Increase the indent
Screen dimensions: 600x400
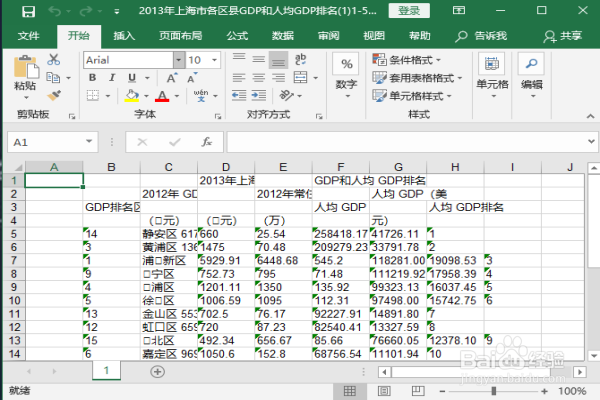point(259,95)
